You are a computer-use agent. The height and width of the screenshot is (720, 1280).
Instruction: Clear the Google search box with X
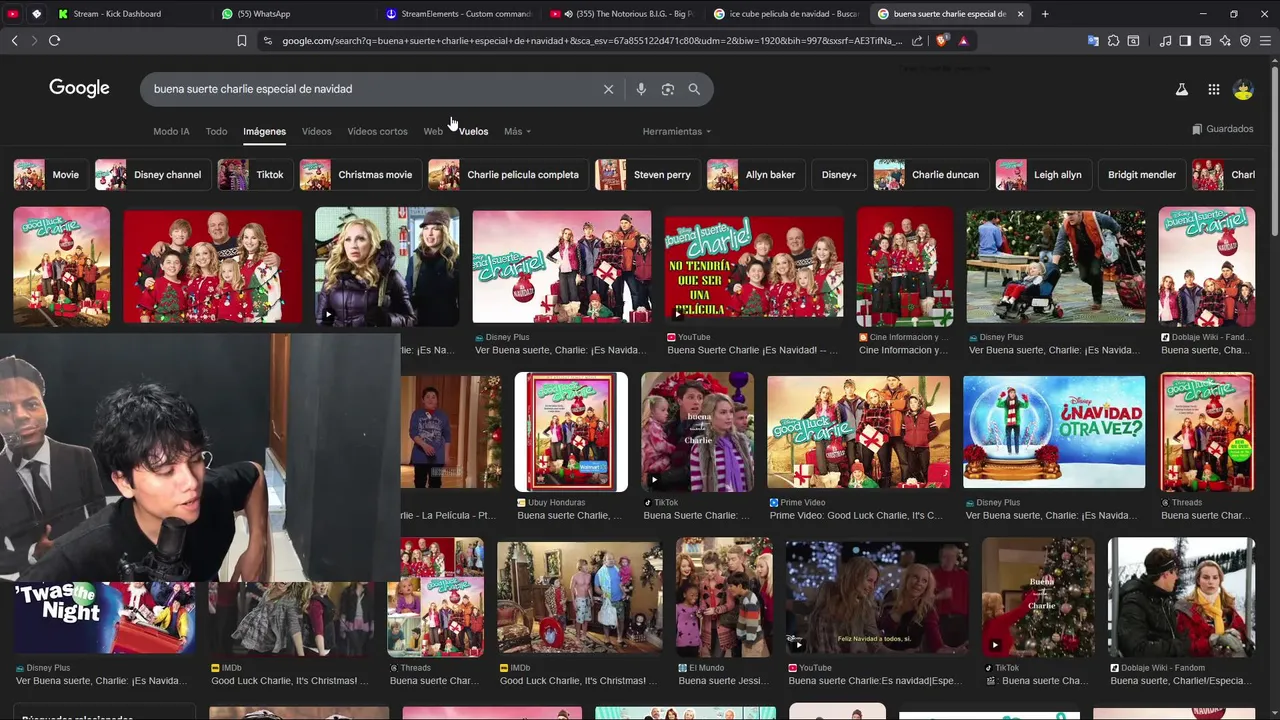pos(608,89)
